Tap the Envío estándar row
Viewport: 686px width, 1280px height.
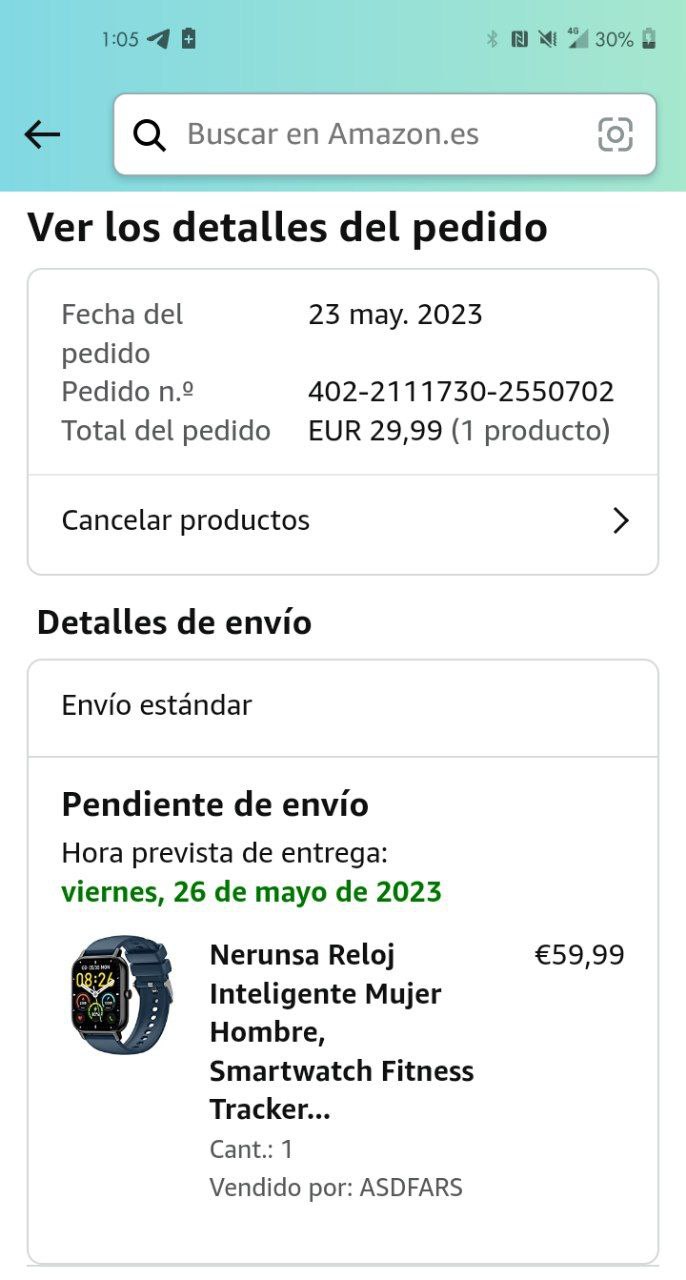point(343,706)
